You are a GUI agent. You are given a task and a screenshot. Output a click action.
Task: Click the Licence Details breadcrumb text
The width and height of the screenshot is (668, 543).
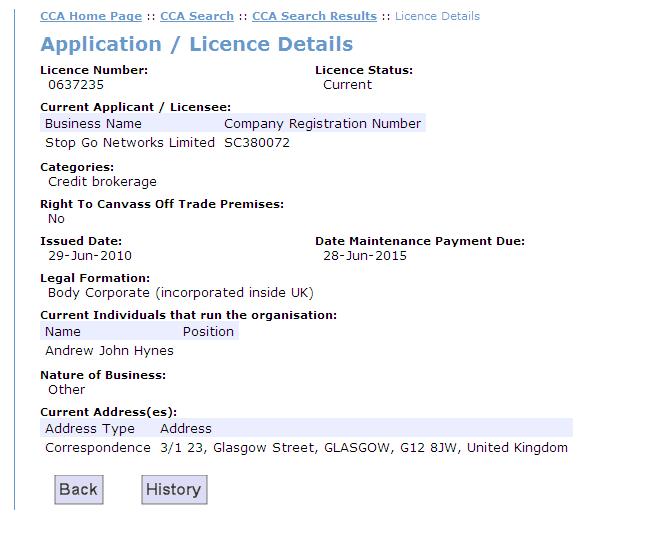click(437, 16)
